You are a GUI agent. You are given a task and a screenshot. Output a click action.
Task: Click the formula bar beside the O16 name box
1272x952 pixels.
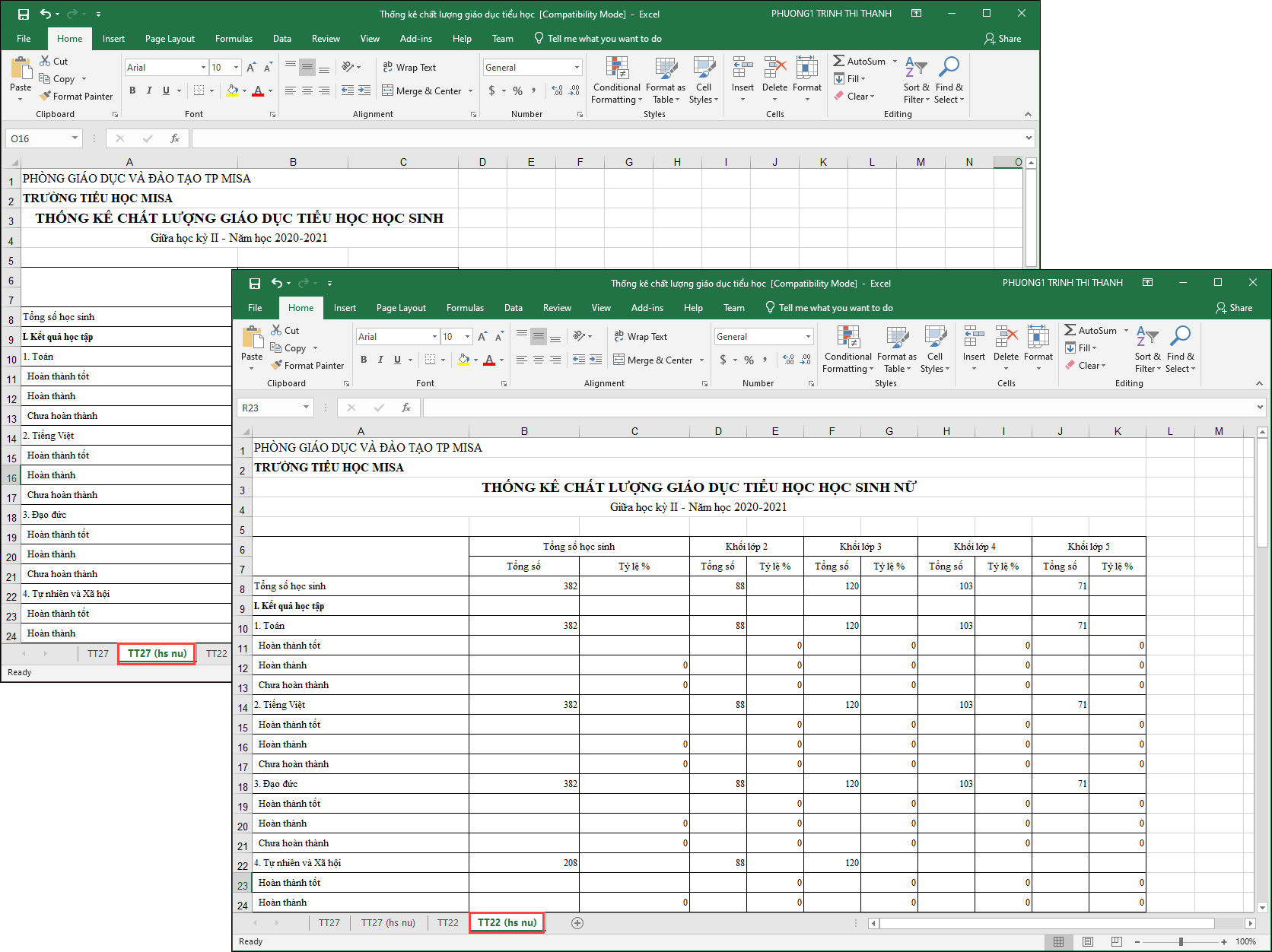coord(609,138)
